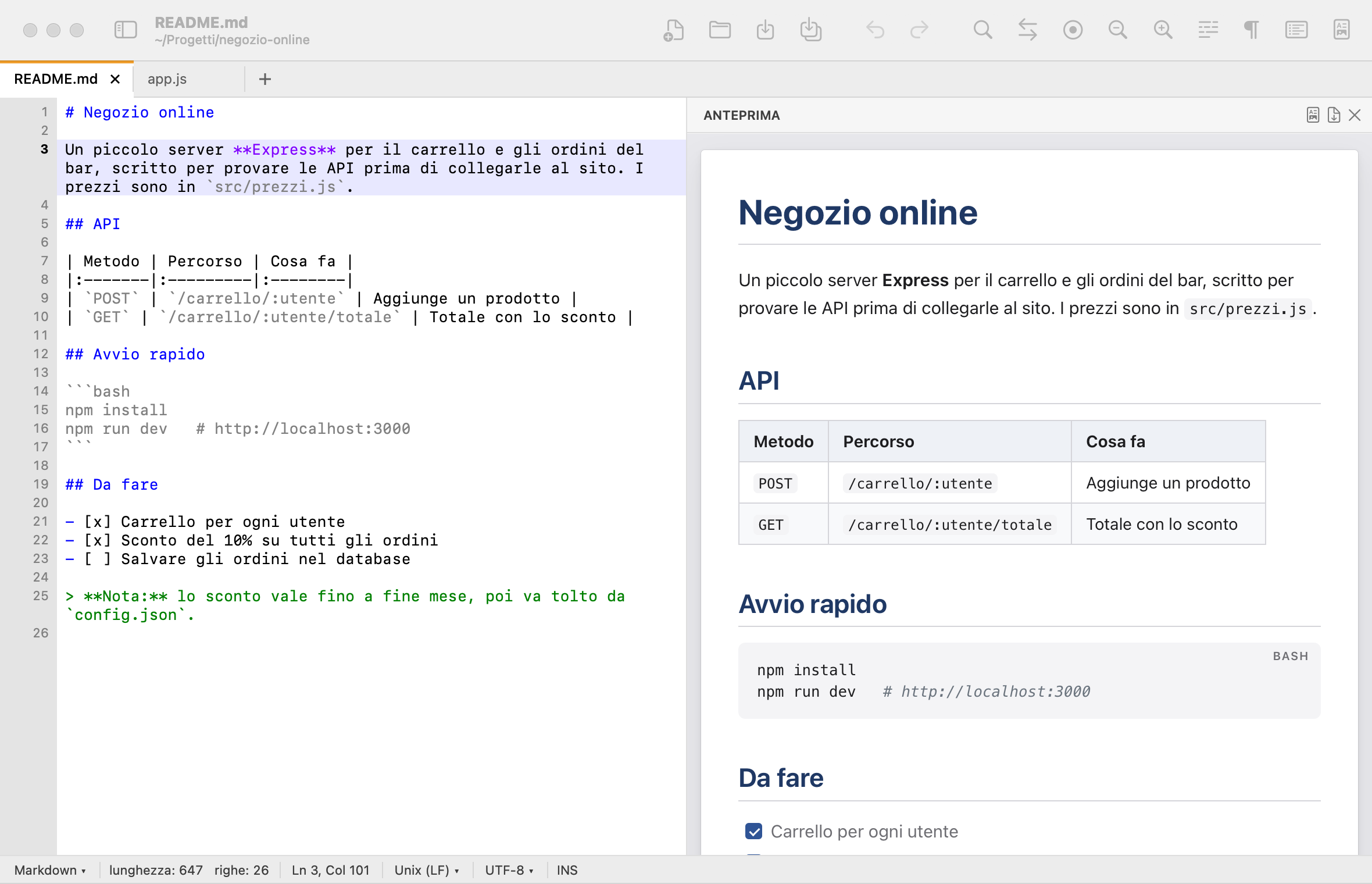Click 'src/prezzi.js' inline code in preview
The width and height of the screenshot is (1372, 884).
click(1248, 309)
